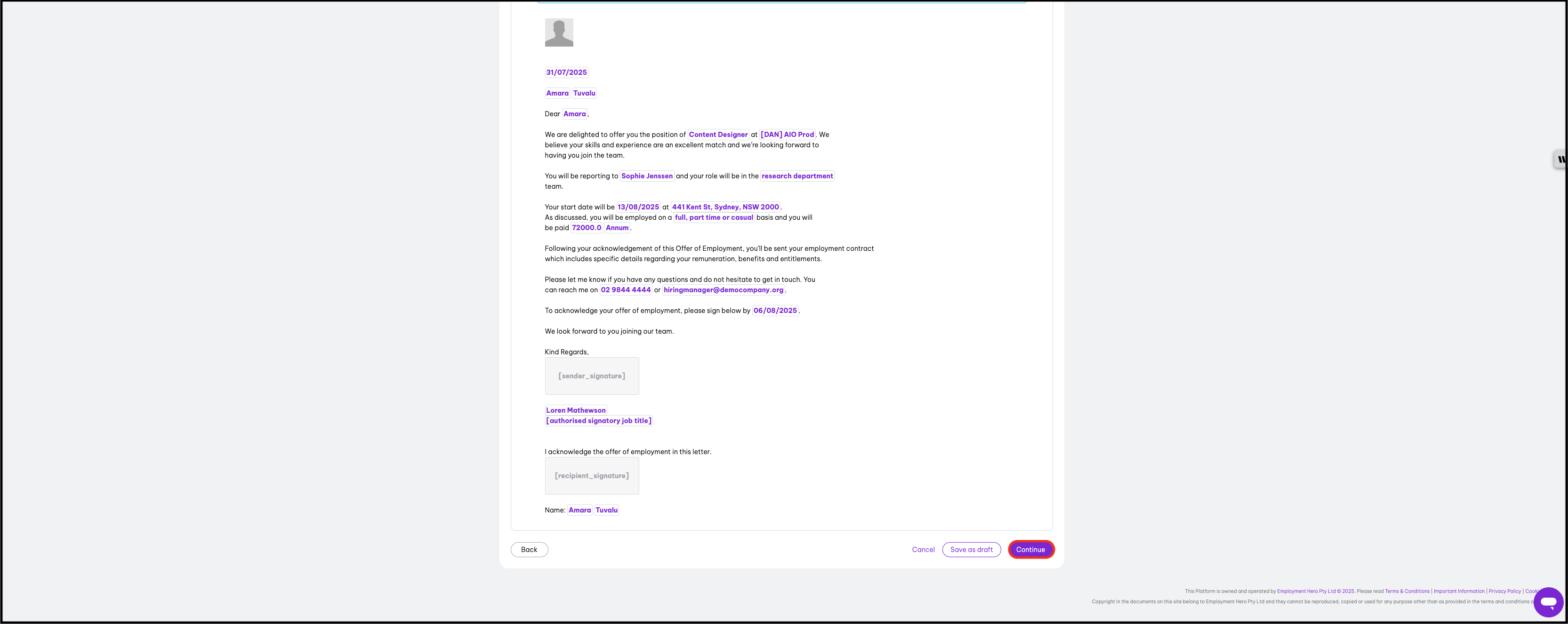The width and height of the screenshot is (1568, 624).
Task: Go back with the Back button
Action: 529,550
